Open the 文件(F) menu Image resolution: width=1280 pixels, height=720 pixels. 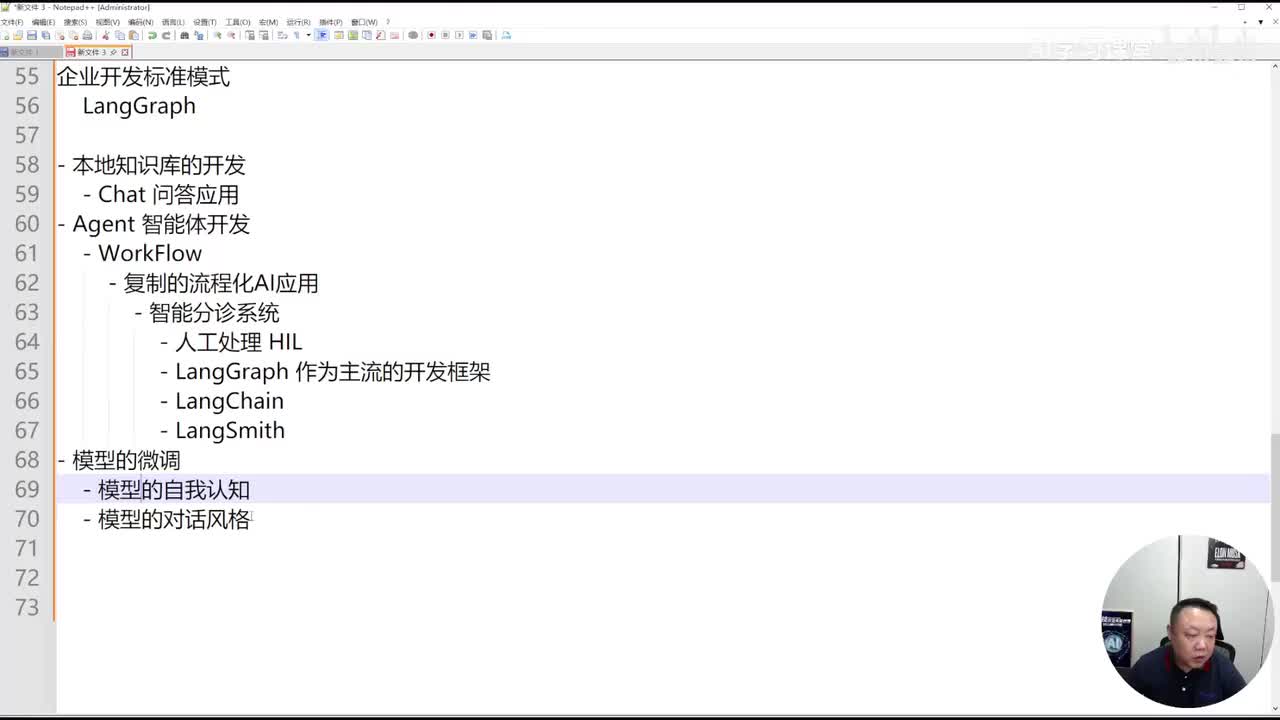coord(12,22)
